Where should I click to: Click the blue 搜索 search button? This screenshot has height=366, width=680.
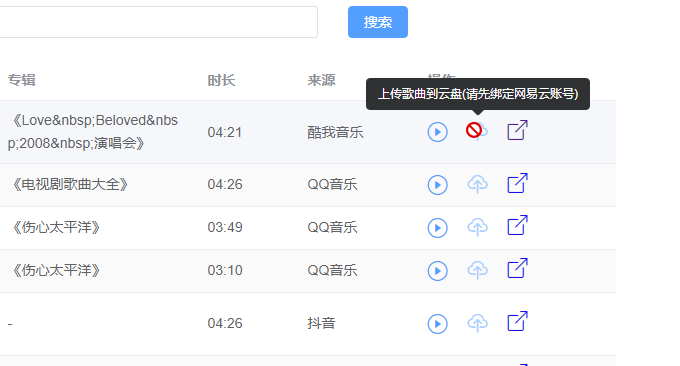pos(378,22)
